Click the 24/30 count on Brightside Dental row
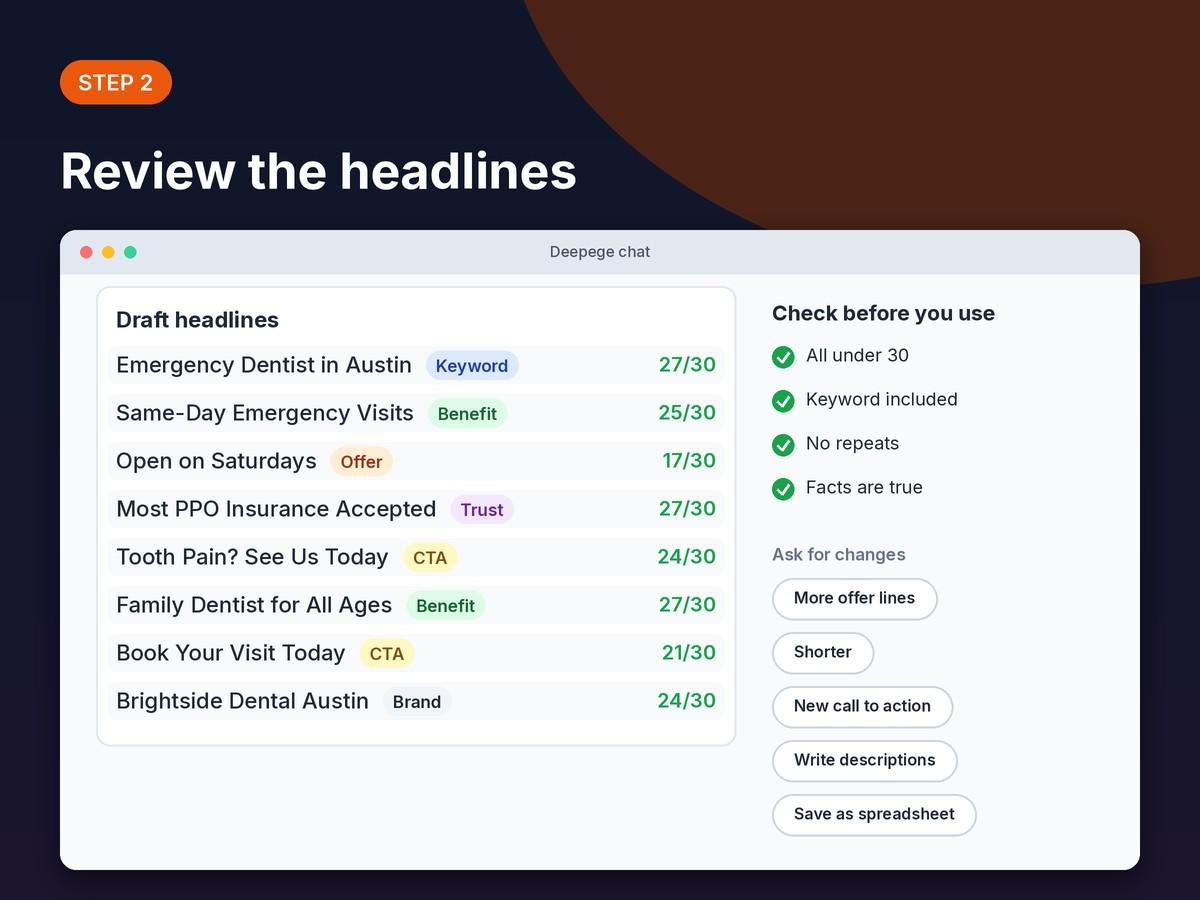The image size is (1200, 900). [x=687, y=701]
